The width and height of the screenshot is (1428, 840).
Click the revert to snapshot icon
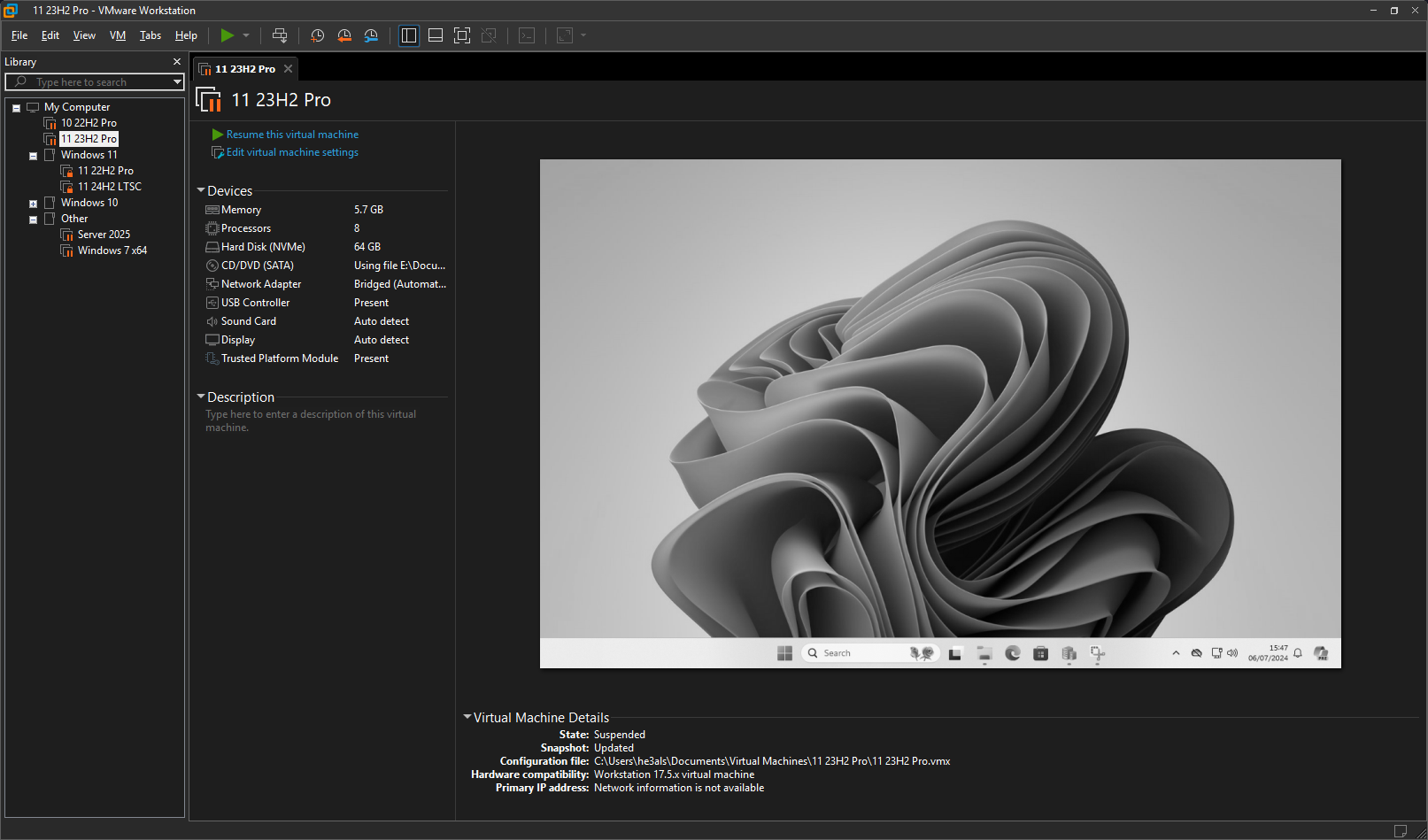click(344, 35)
